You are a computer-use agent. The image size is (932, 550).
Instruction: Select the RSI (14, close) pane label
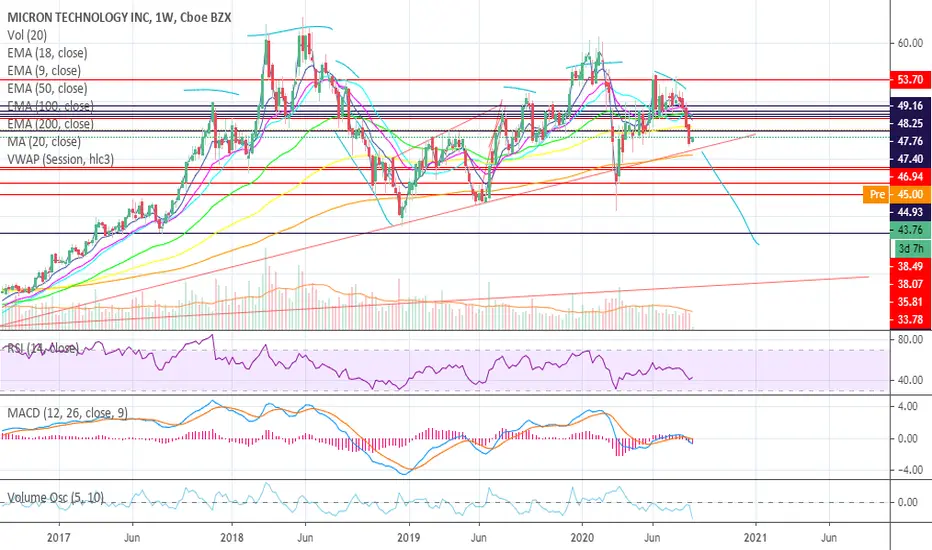coord(42,348)
